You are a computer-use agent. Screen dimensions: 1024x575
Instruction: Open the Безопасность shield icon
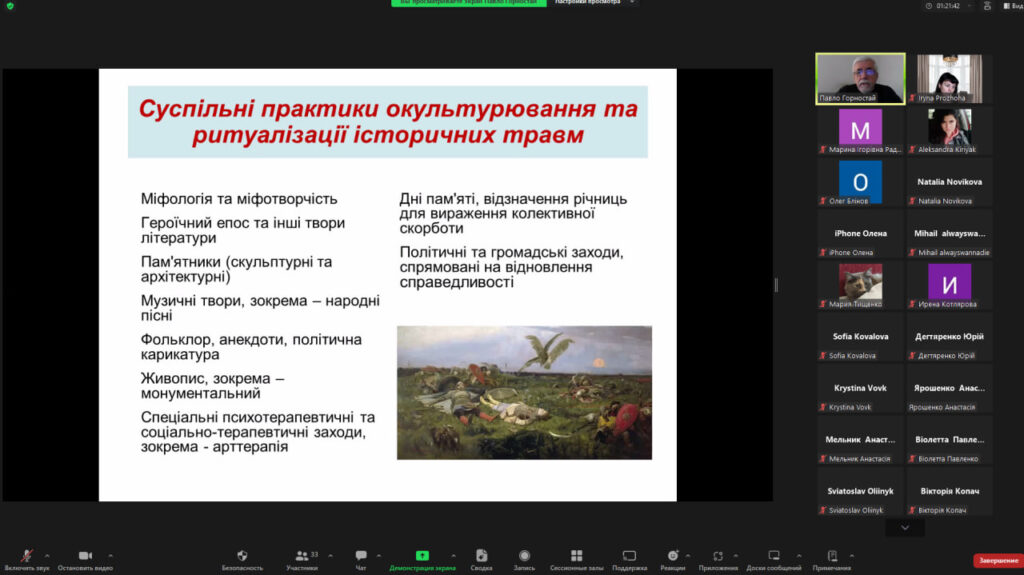(x=242, y=556)
